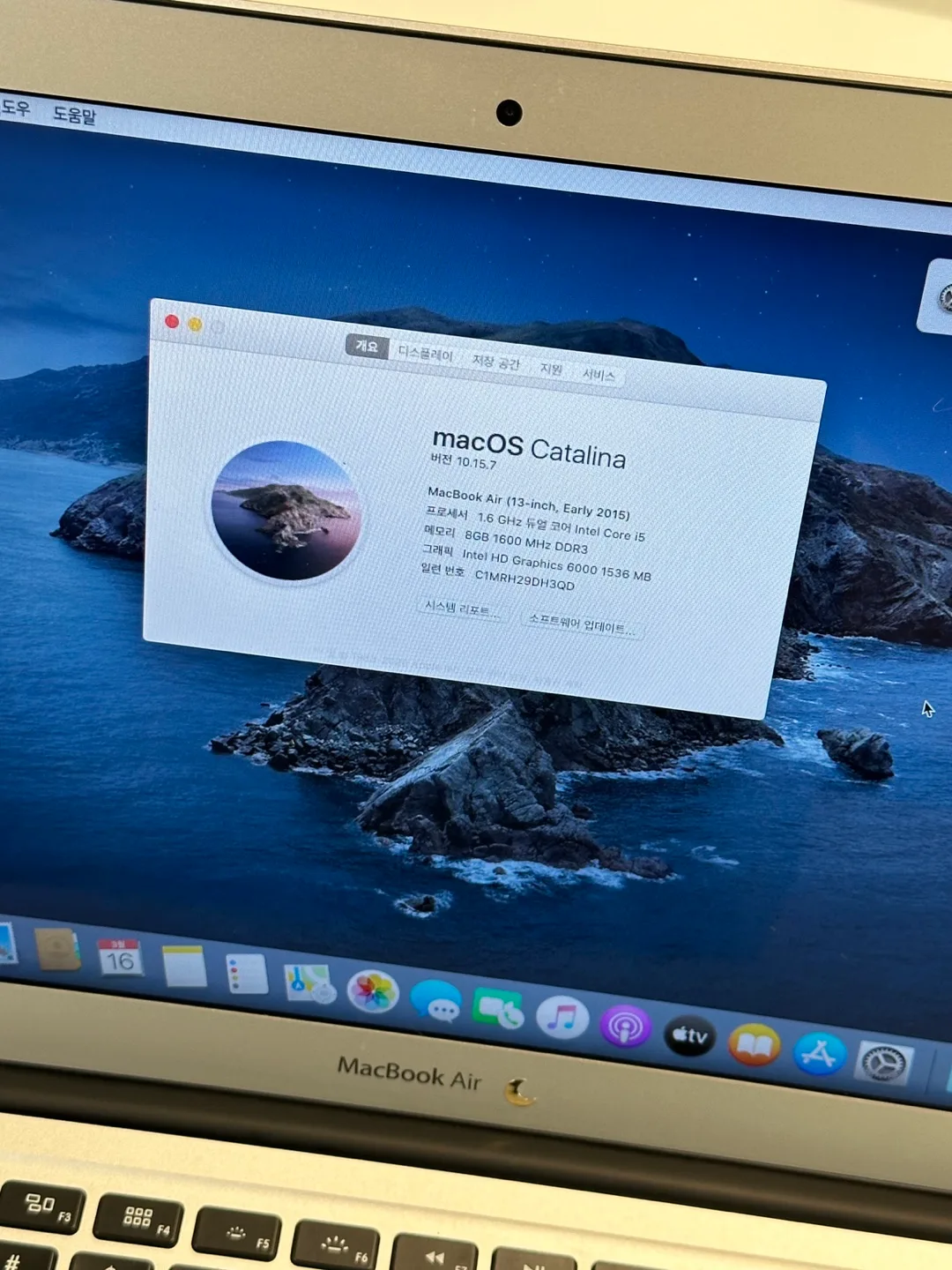
Task: Click the 소프트웨어 업데이트 button
Action: [582, 624]
